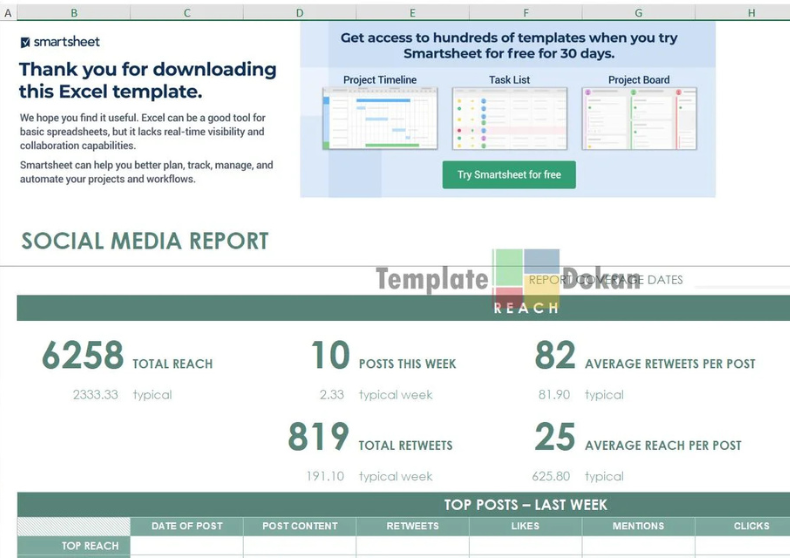Click the DATE OF POST column header

pos(187,526)
